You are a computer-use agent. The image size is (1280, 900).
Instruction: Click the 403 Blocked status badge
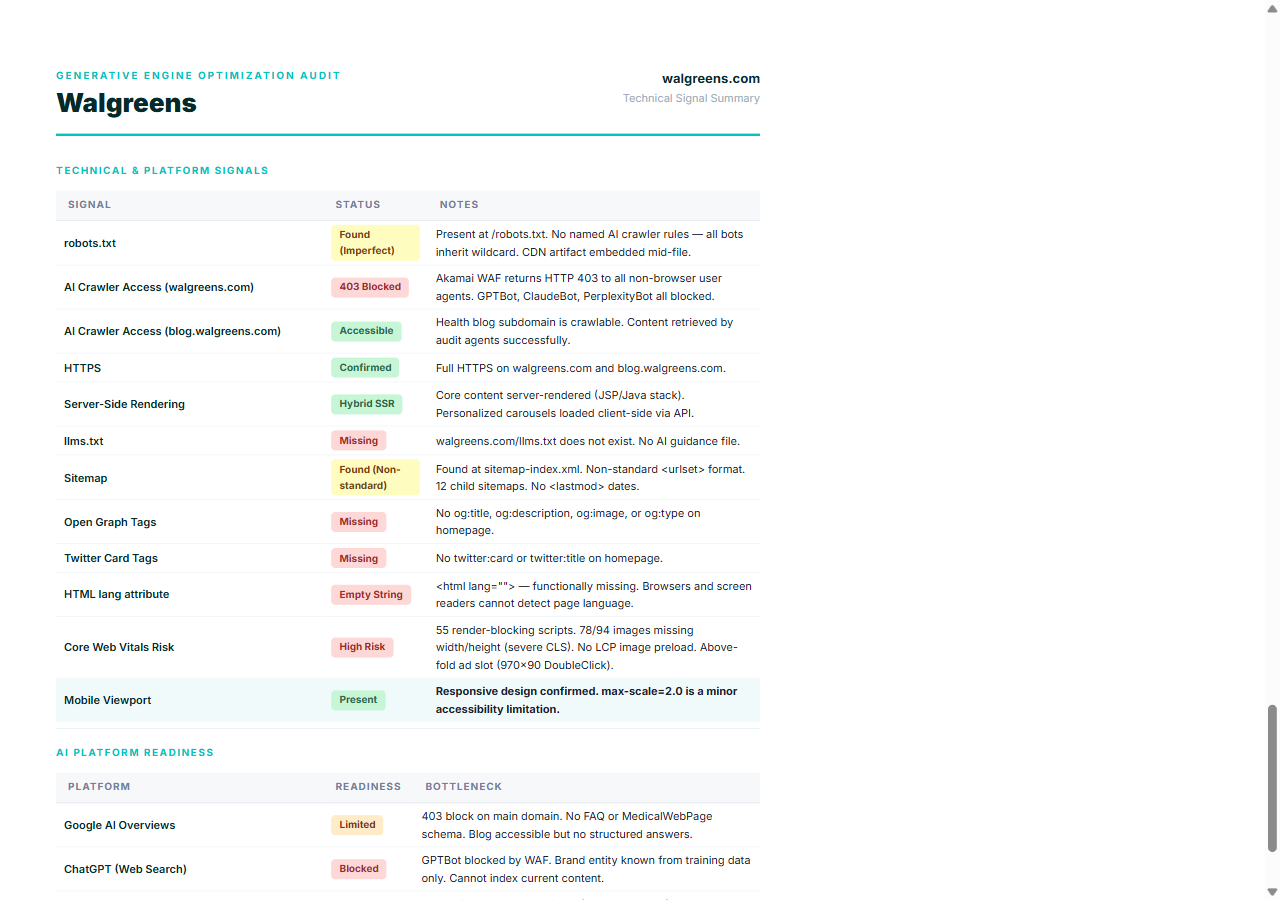pos(370,287)
